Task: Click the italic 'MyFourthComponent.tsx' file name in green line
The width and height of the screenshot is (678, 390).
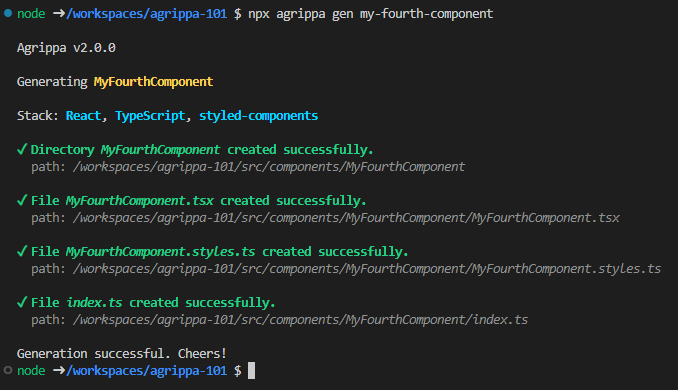Action: coord(140,201)
